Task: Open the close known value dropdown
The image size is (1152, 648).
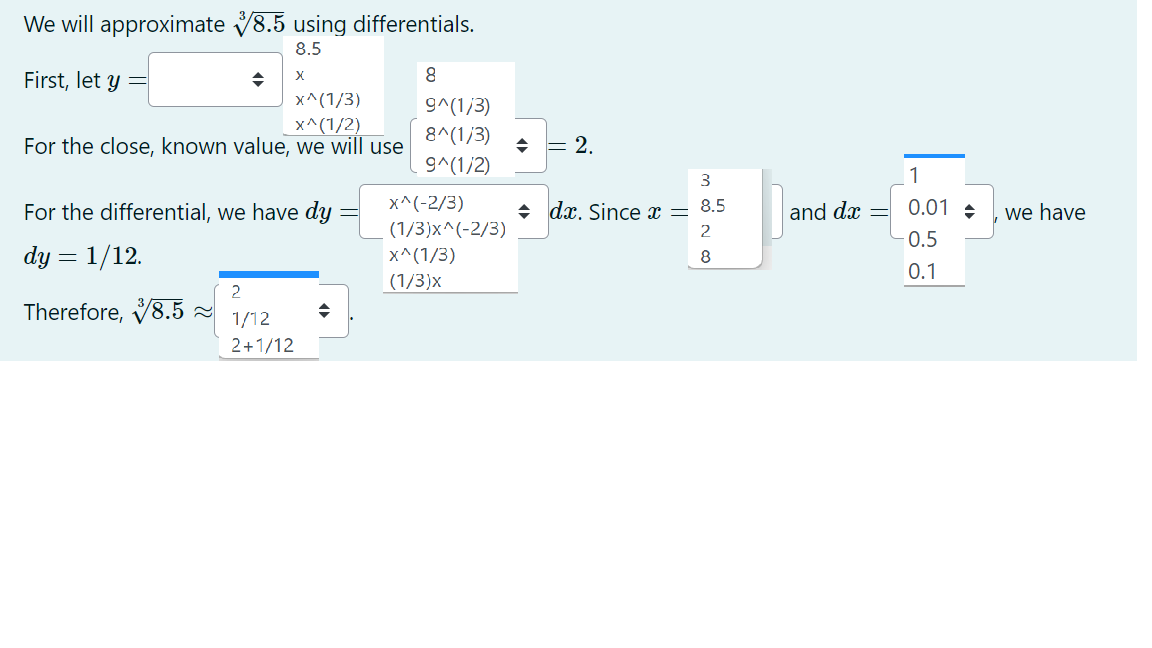Action: click(521, 145)
